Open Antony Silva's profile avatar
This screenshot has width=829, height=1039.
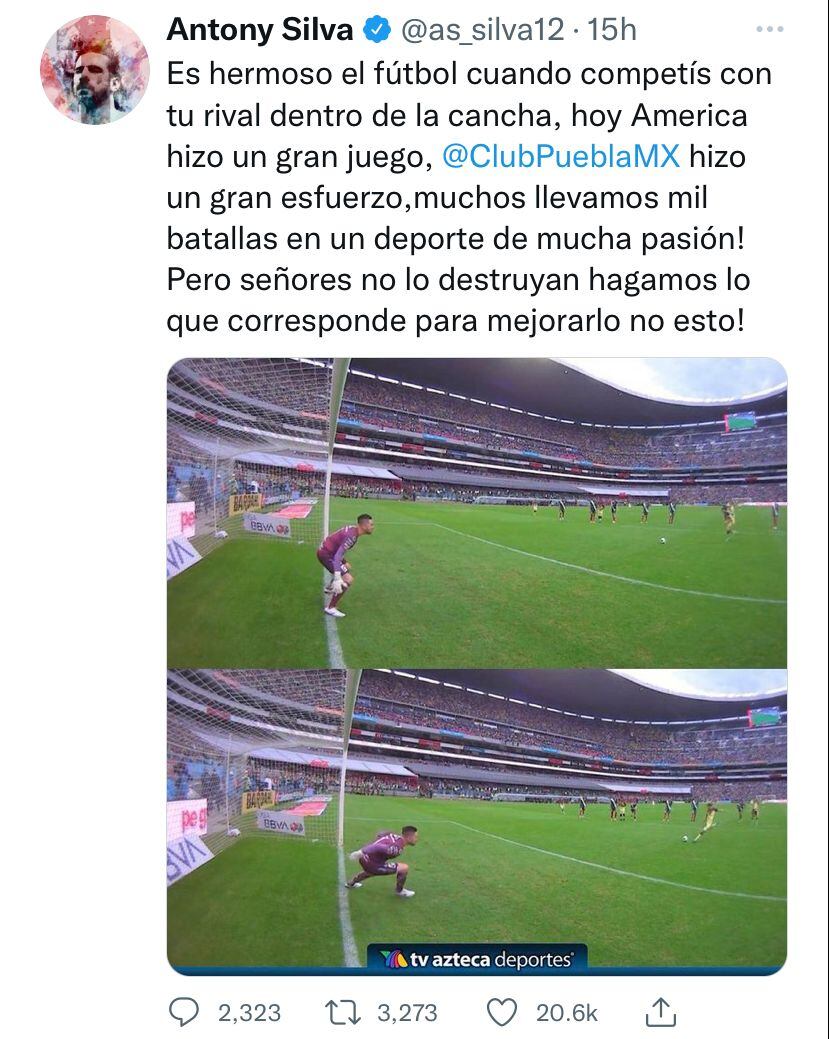click(95, 70)
